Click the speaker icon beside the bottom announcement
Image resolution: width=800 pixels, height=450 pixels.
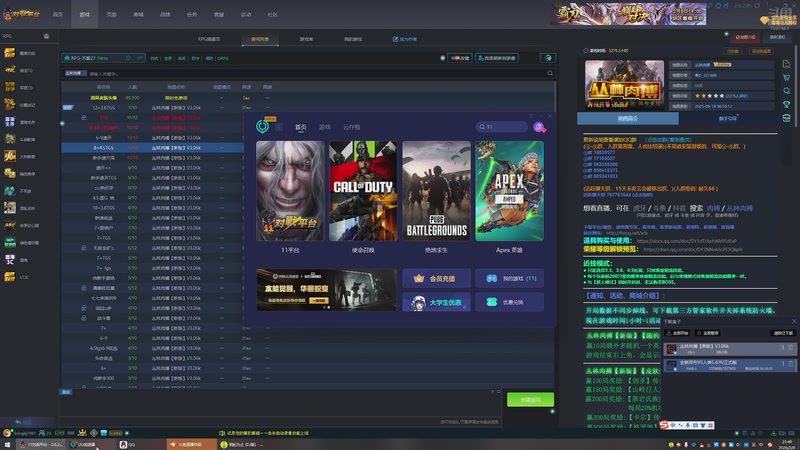pos(222,433)
